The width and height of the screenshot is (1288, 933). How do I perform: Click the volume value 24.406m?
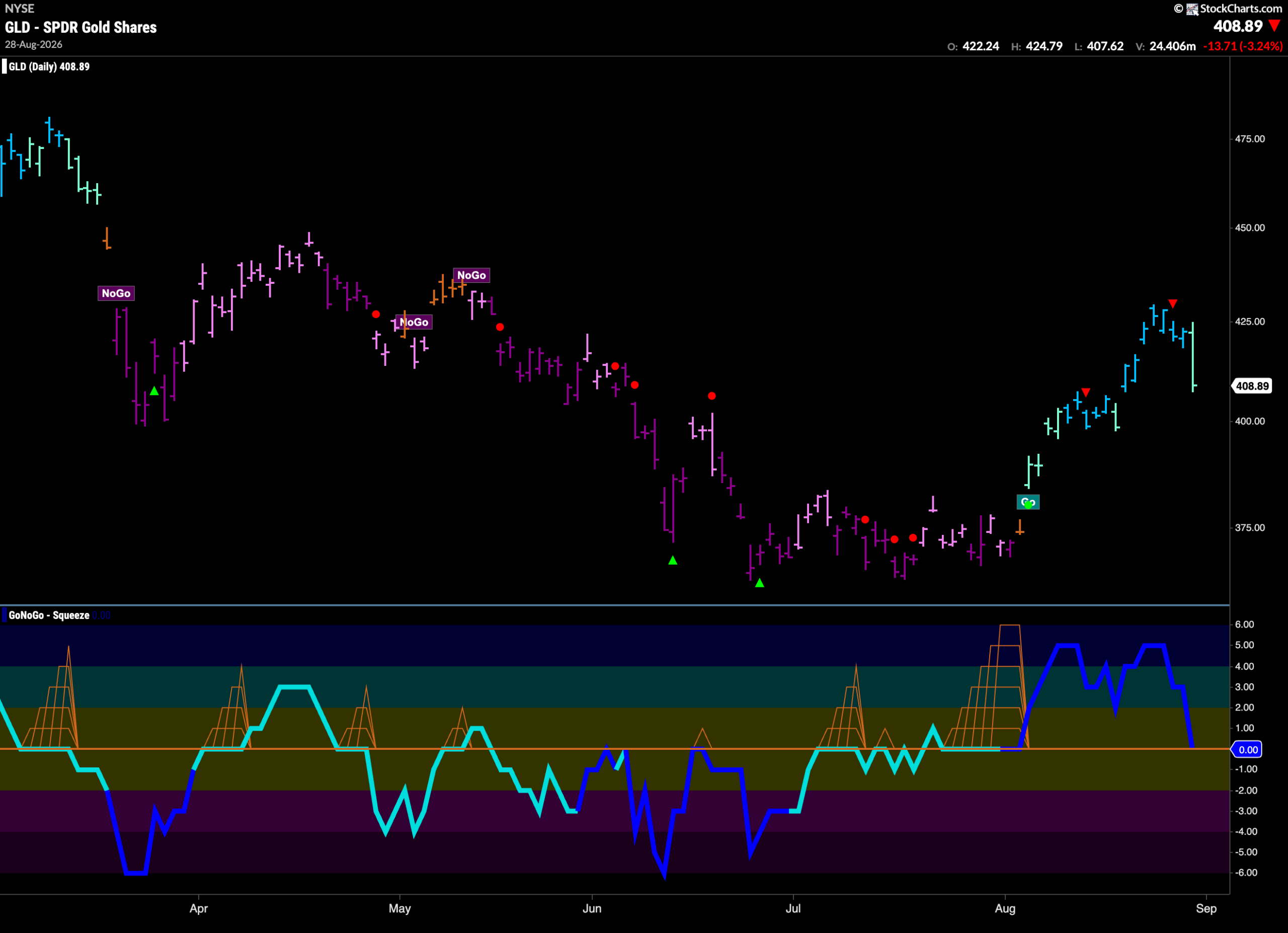(1173, 47)
